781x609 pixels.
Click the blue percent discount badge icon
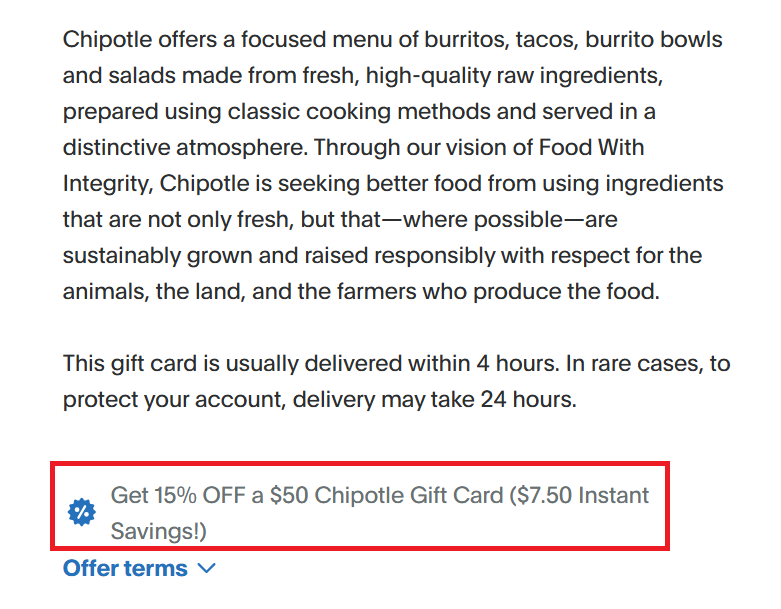point(81,513)
